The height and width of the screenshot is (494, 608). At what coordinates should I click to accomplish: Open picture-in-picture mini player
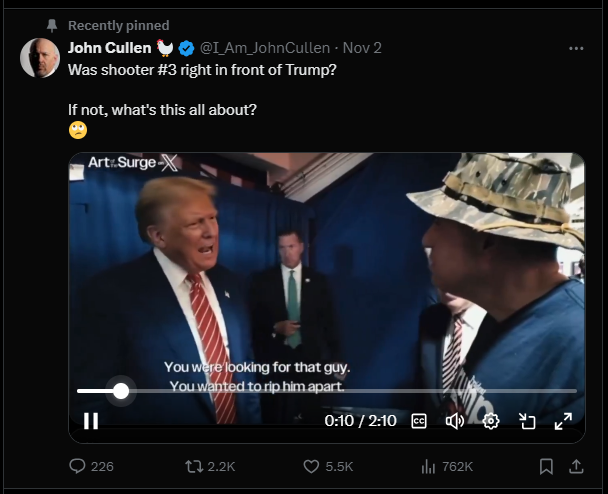click(x=527, y=421)
